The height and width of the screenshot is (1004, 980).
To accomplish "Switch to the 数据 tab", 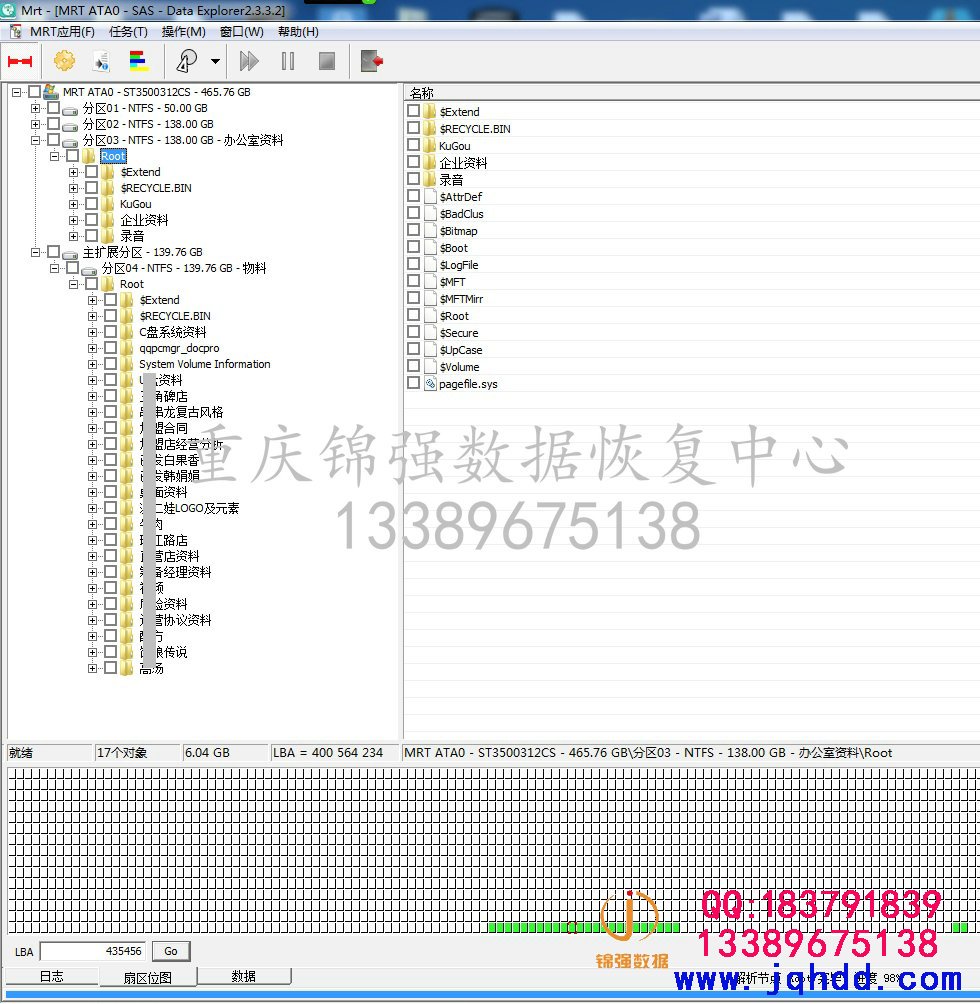I will (x=244, y=976).
